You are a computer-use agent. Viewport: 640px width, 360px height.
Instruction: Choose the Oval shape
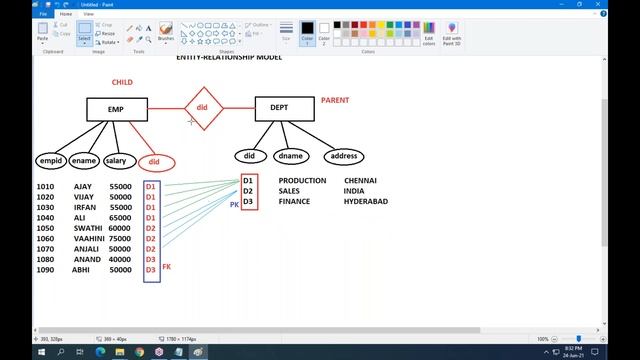(200, 25)
